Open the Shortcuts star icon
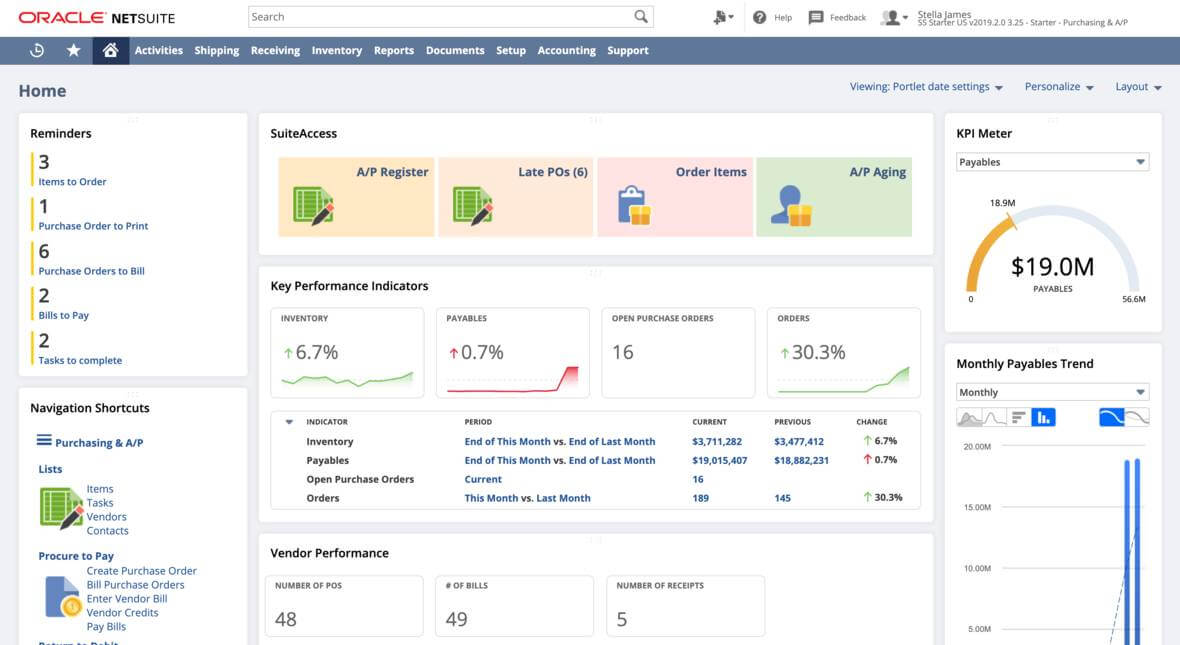1180x645 pixels. (x=73, y=50)
